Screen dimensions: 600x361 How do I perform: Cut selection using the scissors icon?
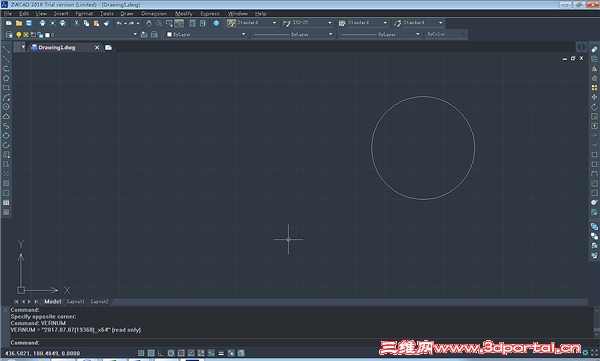[76, 23]
